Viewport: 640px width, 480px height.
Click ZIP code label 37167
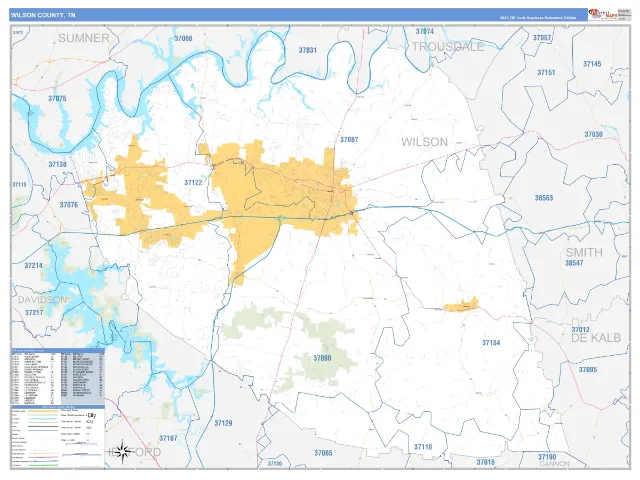168,438
